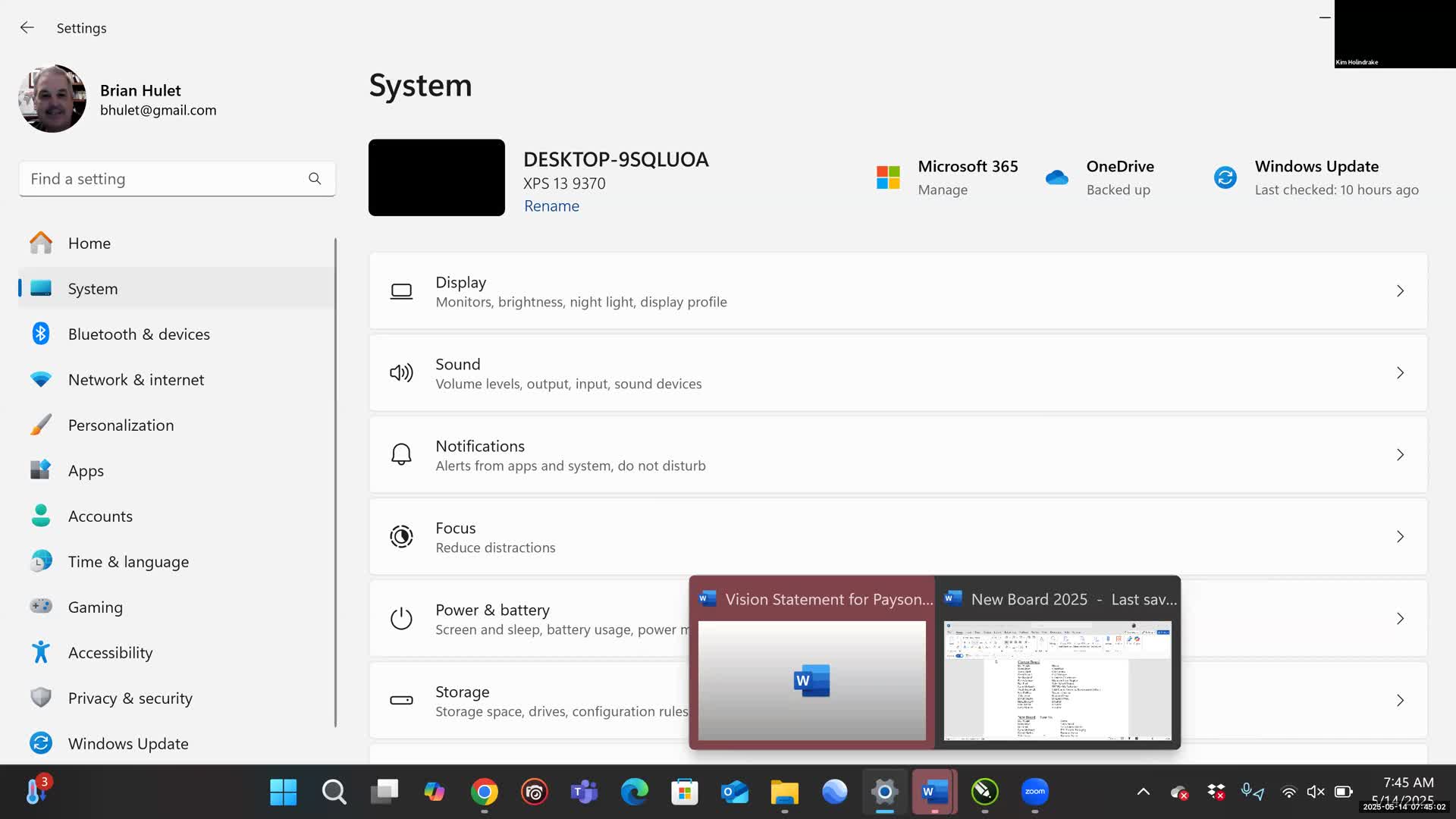Click the Rename link for the PC
Viewport: 1456px width, 819px height.
tap(551, 206)
